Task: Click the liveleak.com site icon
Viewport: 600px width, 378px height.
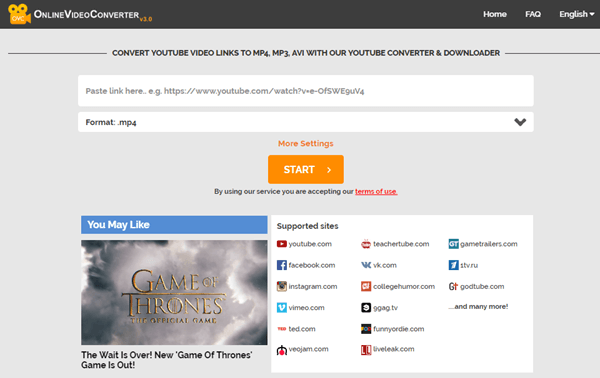Action: click(x=366, y=350)
